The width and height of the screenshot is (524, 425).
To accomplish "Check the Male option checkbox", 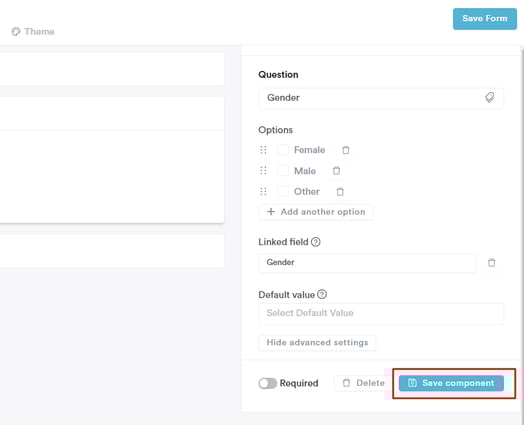I will click(x=283, y=171).
